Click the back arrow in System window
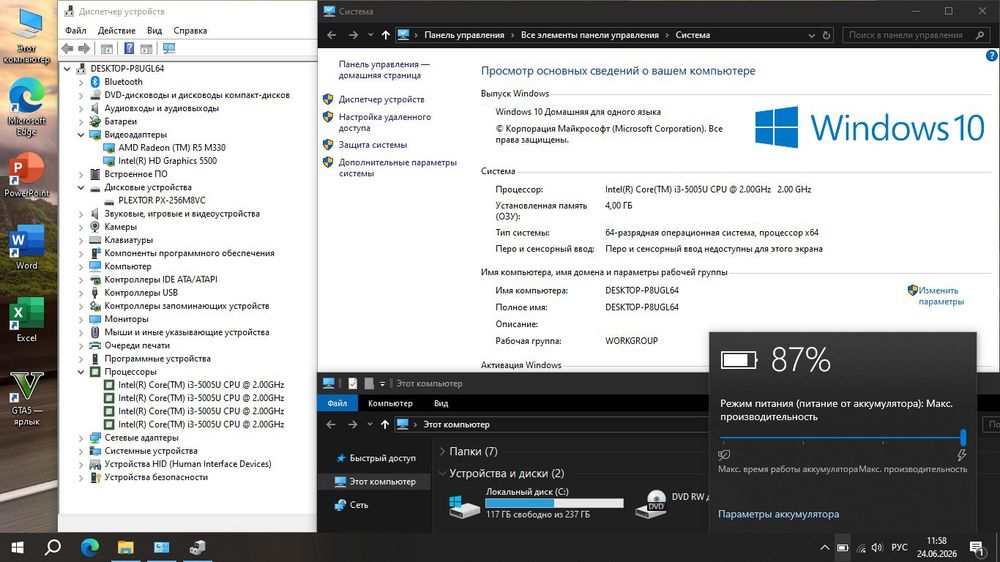 tap(332, 35)
